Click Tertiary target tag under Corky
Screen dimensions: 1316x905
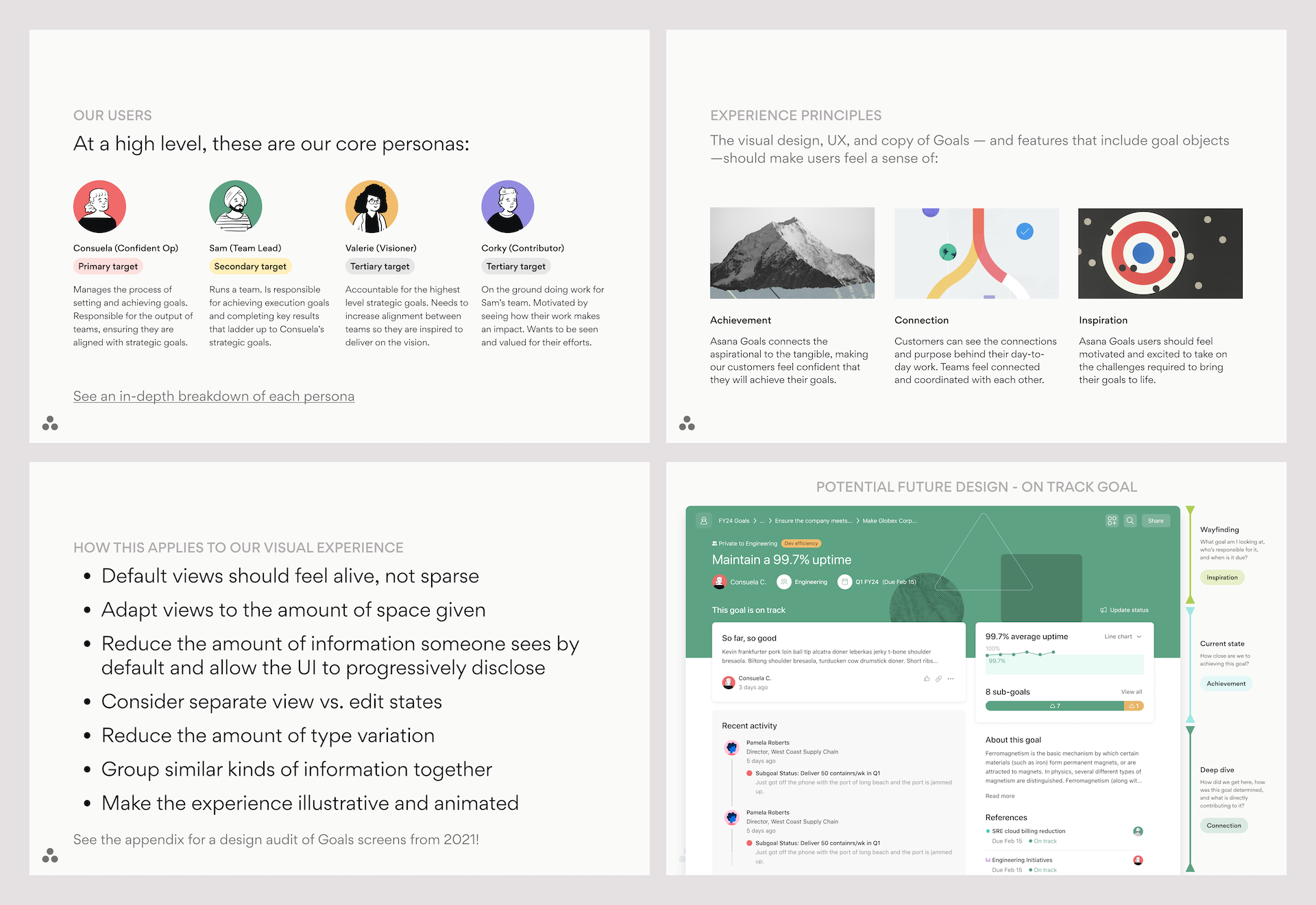pyautogui.click(x=516, y=266)
